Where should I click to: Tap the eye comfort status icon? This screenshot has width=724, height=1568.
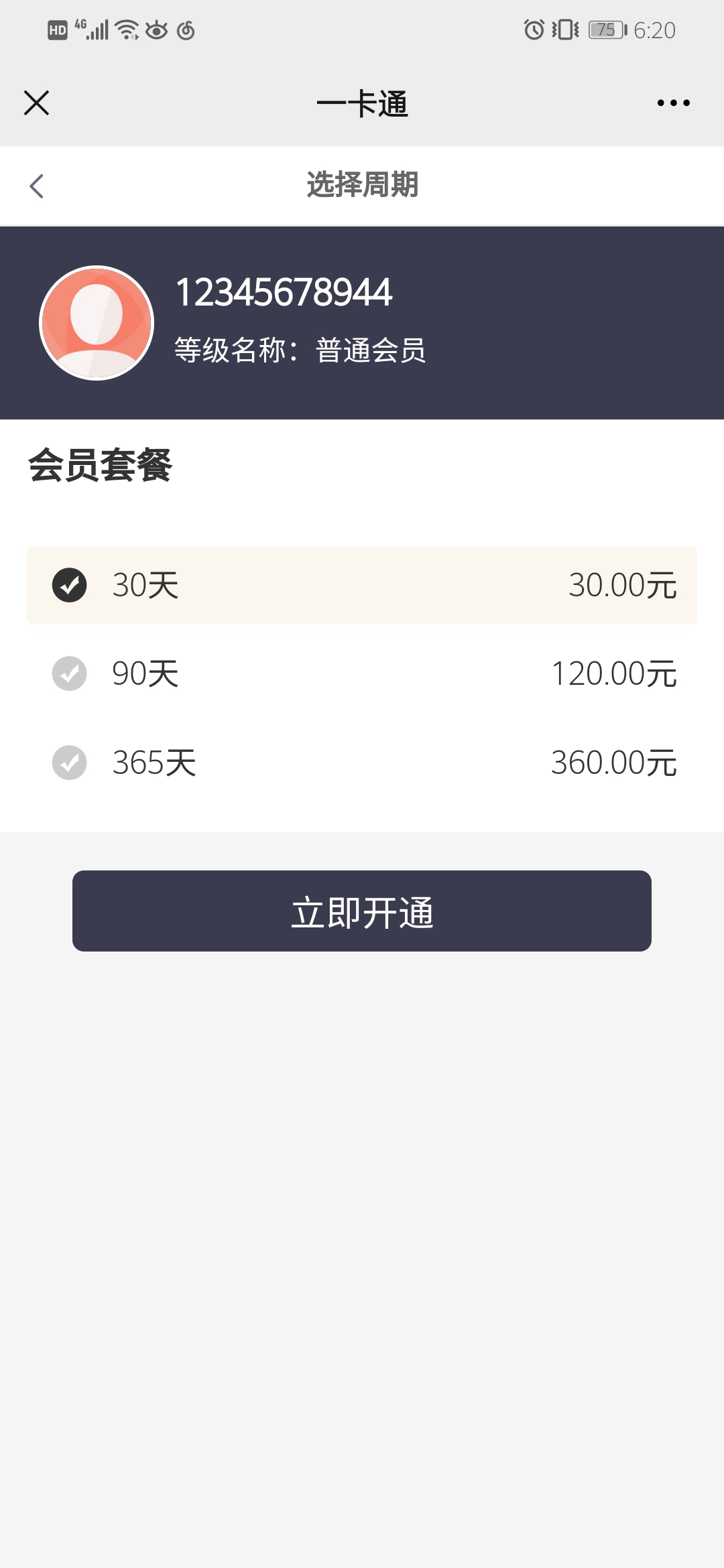point(157,30)
